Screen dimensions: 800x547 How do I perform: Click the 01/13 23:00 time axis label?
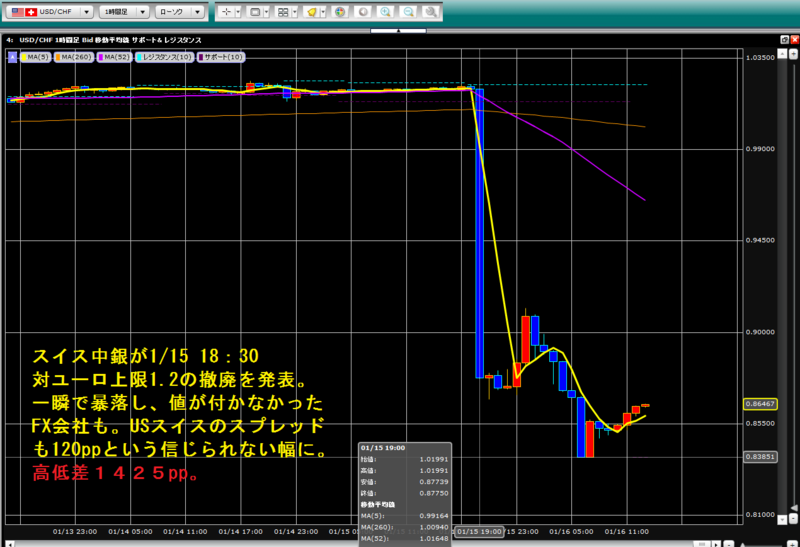click(x=75, y=532)
